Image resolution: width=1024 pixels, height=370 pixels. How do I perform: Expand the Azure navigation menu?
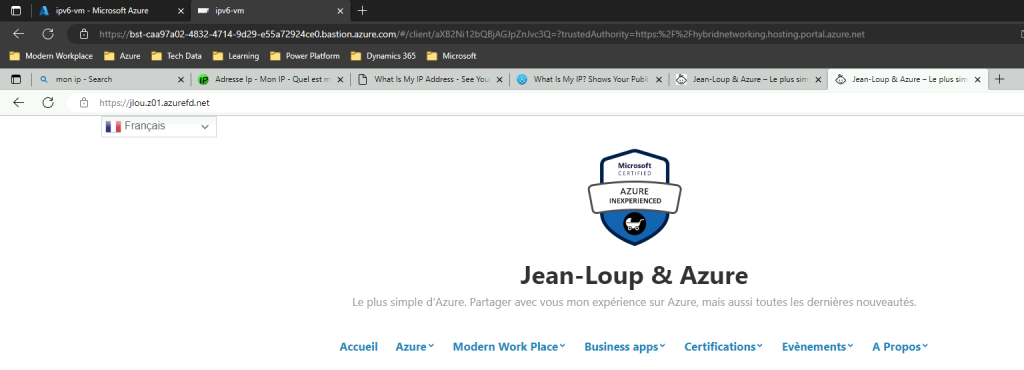click(x=415, y=347)
